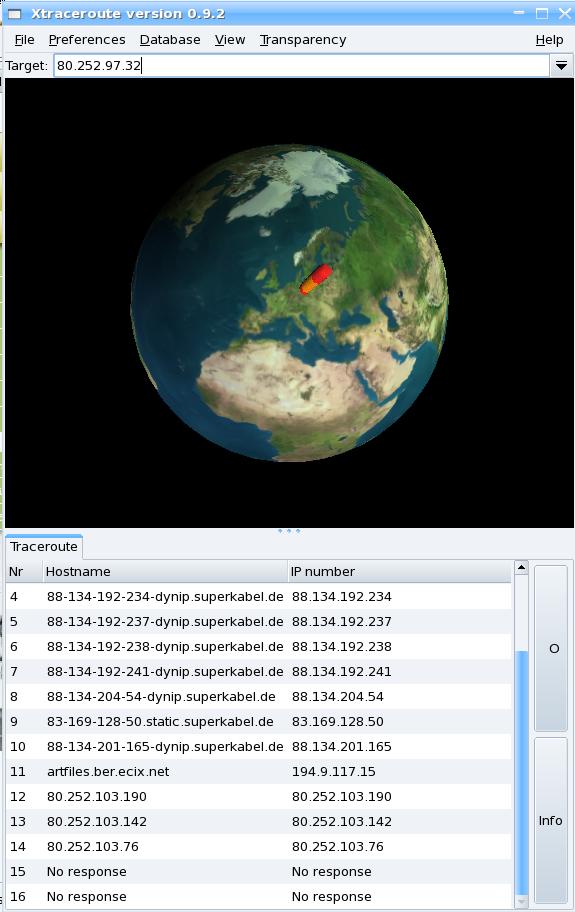Sort by the Nr column header
This screenshot has width=575, height=912.
[24, 572]
